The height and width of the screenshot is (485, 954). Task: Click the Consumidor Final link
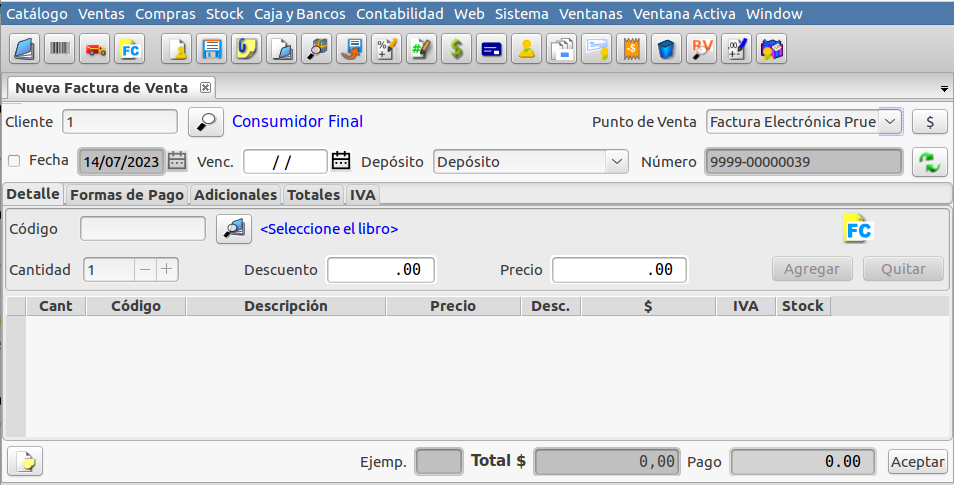click(x=298, y=122)
